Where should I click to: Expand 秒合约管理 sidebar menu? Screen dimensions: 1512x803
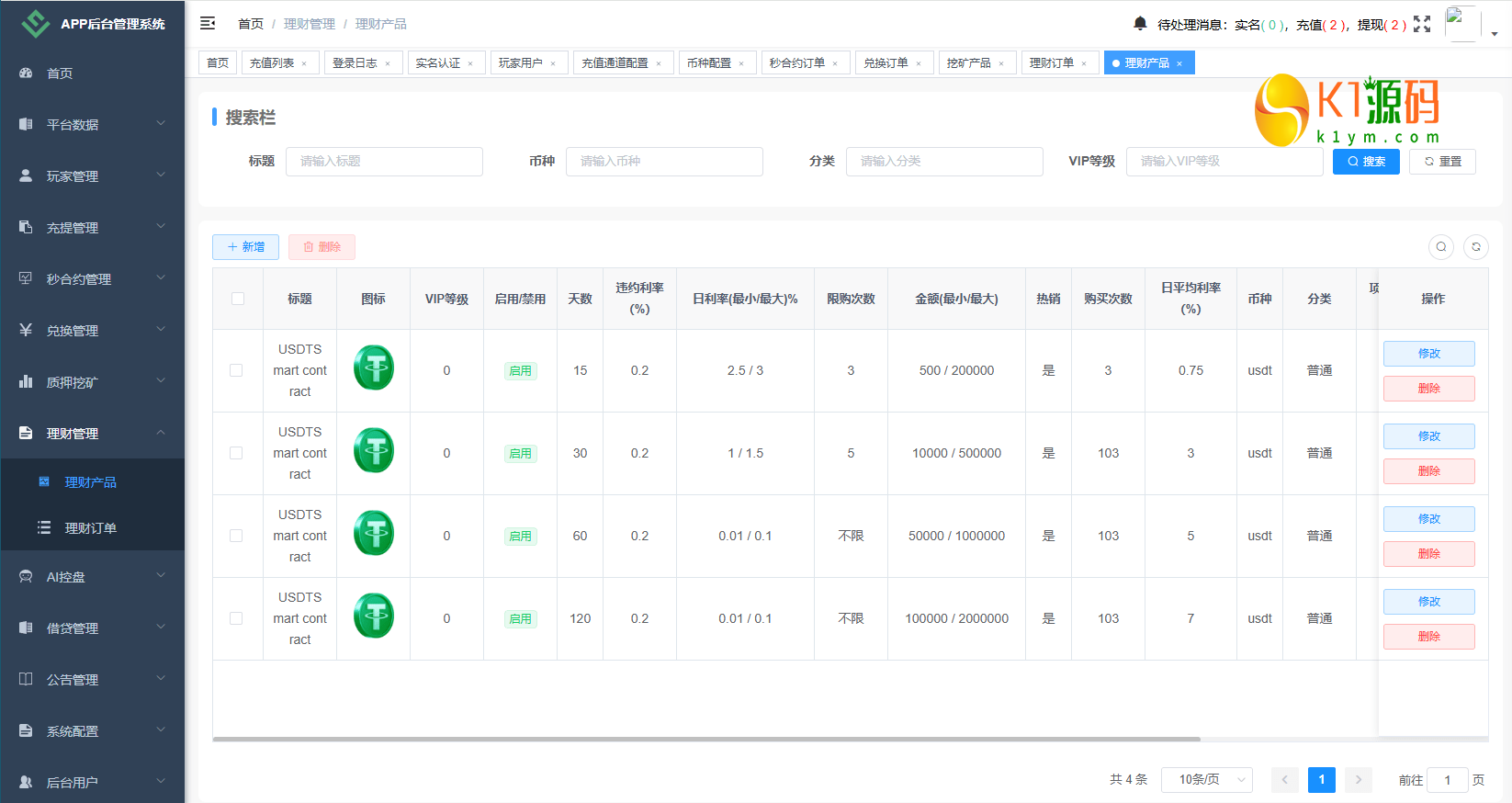pyautogui.click(x=92, y=278)
